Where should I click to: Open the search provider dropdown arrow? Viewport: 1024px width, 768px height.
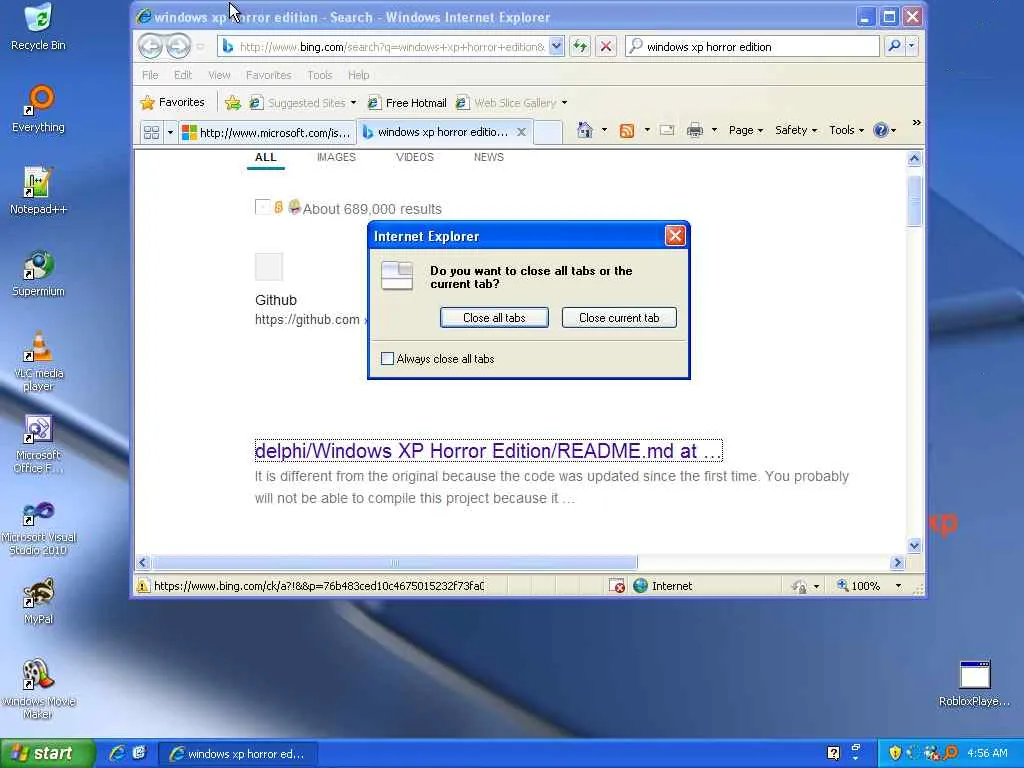(x=912, y=46)
